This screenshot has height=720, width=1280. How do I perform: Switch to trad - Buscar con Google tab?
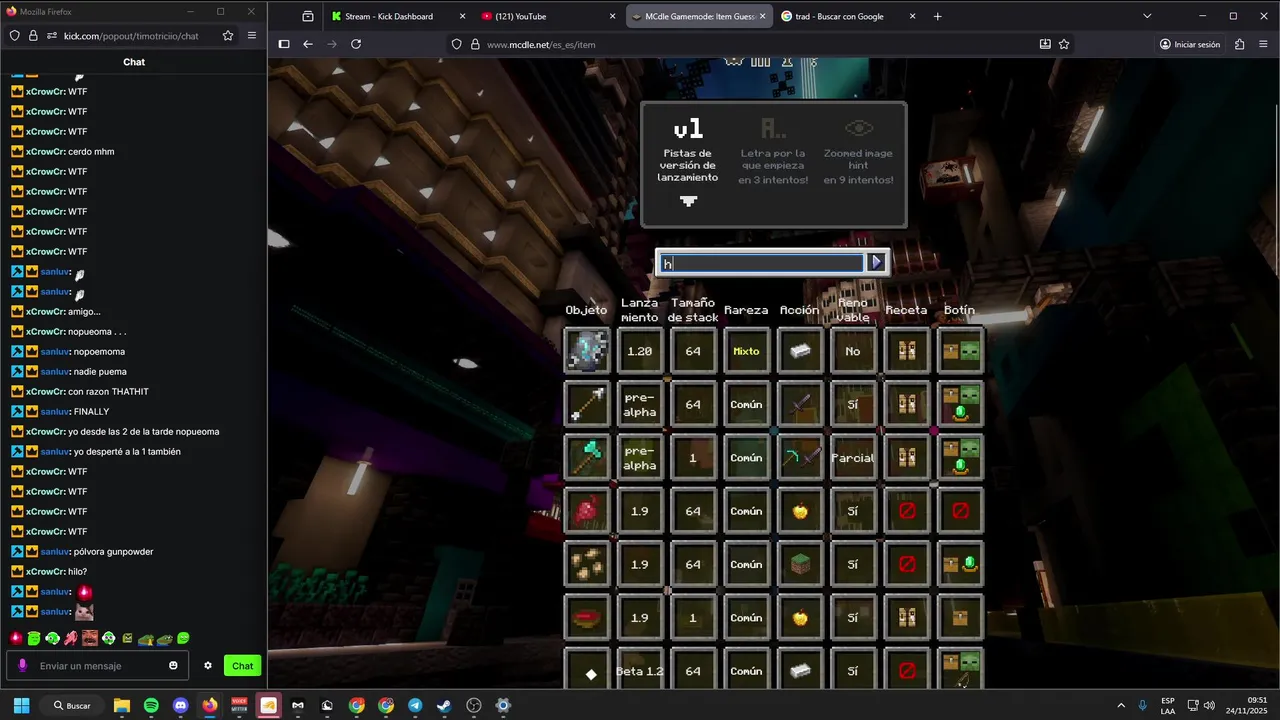click(848, 16)
